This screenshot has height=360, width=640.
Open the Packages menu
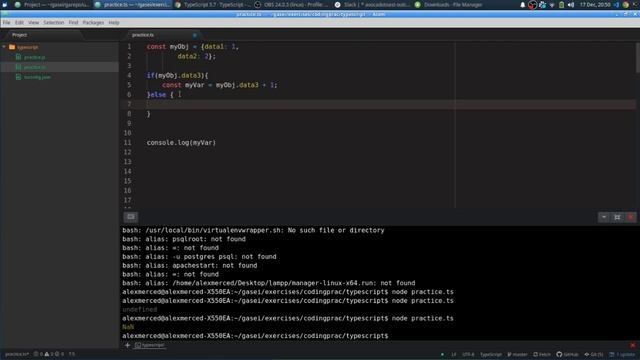93,23
